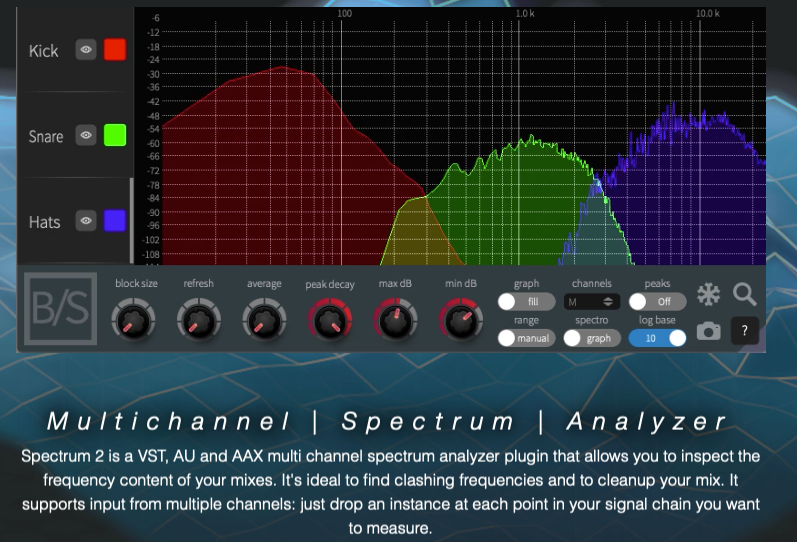Click the B/S logo box

[60, 309]
